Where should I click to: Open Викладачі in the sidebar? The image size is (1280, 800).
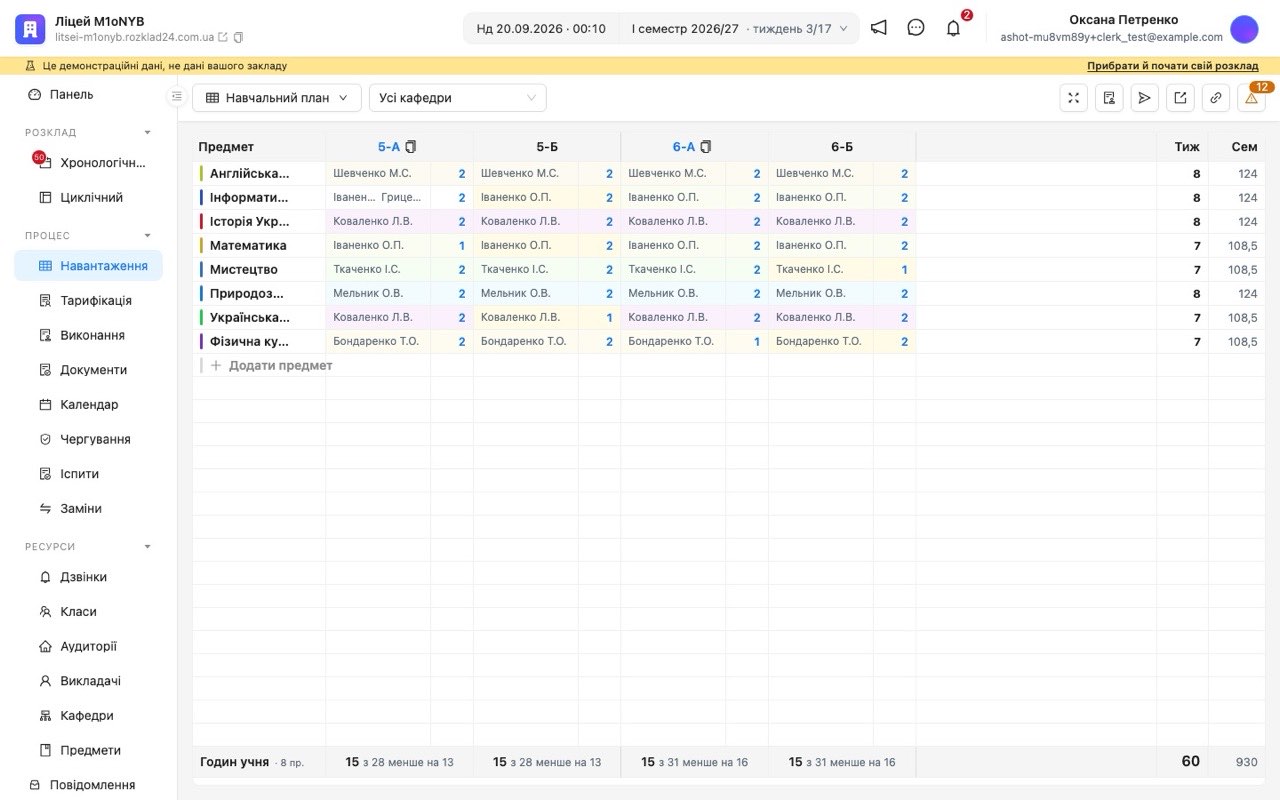[x=88, y=681]
